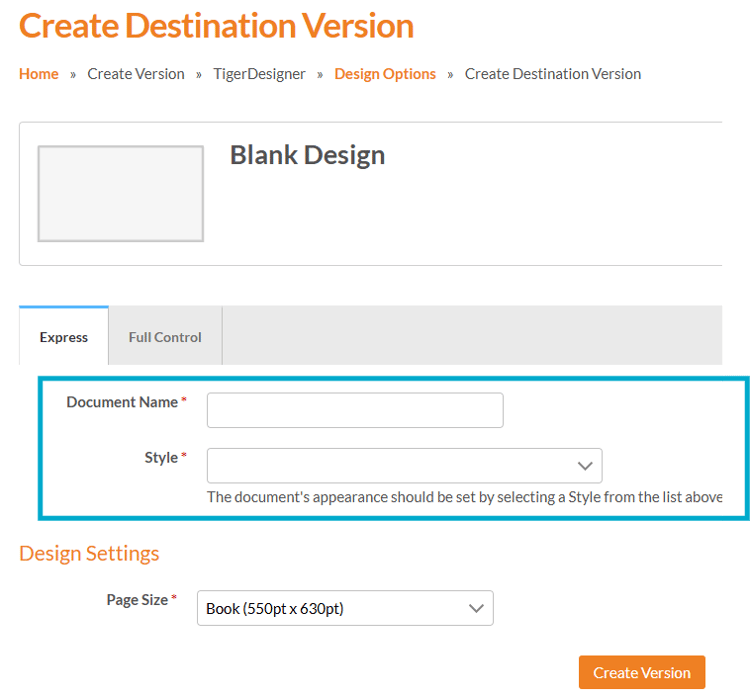Click the Style field label
Viewport: 750px width, 698px height.
160,458
